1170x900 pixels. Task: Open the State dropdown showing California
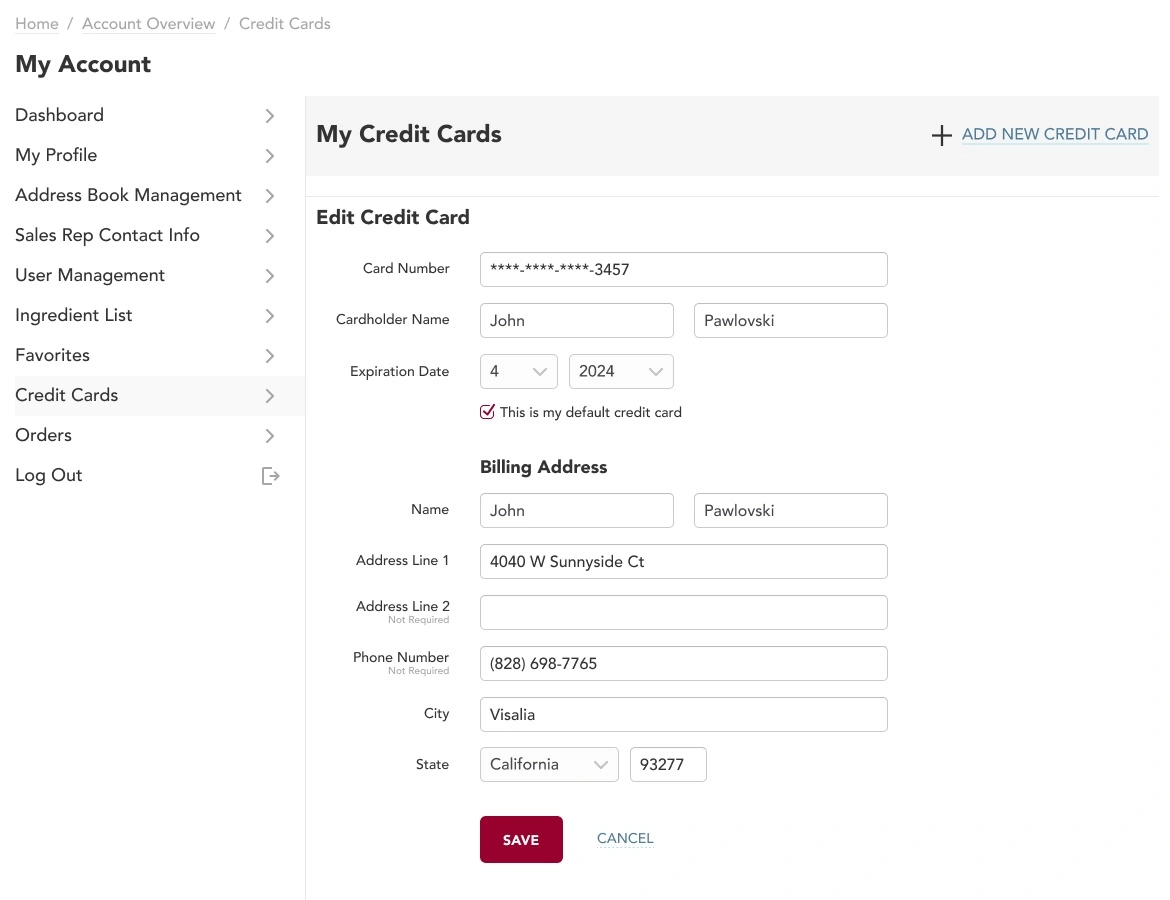point(549,765)
